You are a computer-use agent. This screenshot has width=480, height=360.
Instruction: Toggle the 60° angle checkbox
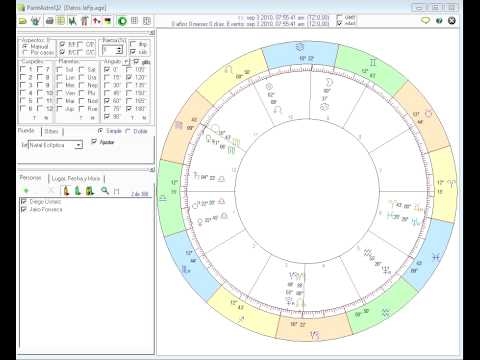click(107, 101)
